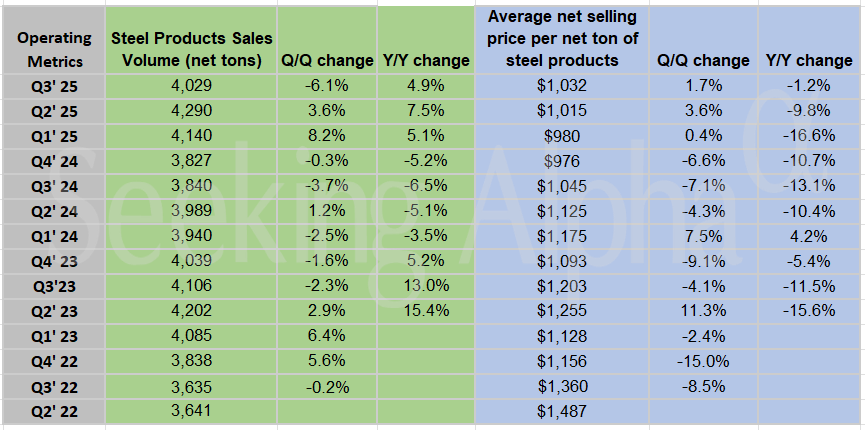This screenshot has width=865, height=430.
Task: Click the Q1' 23 row label
Action: 50,335
